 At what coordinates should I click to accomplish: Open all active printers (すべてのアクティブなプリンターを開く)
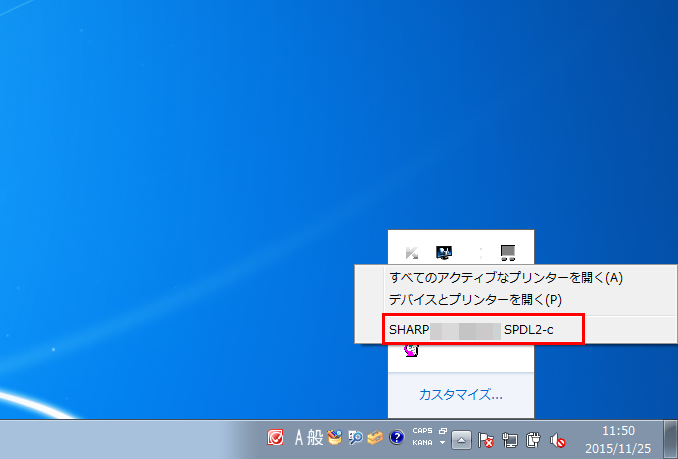pos(505,278)
